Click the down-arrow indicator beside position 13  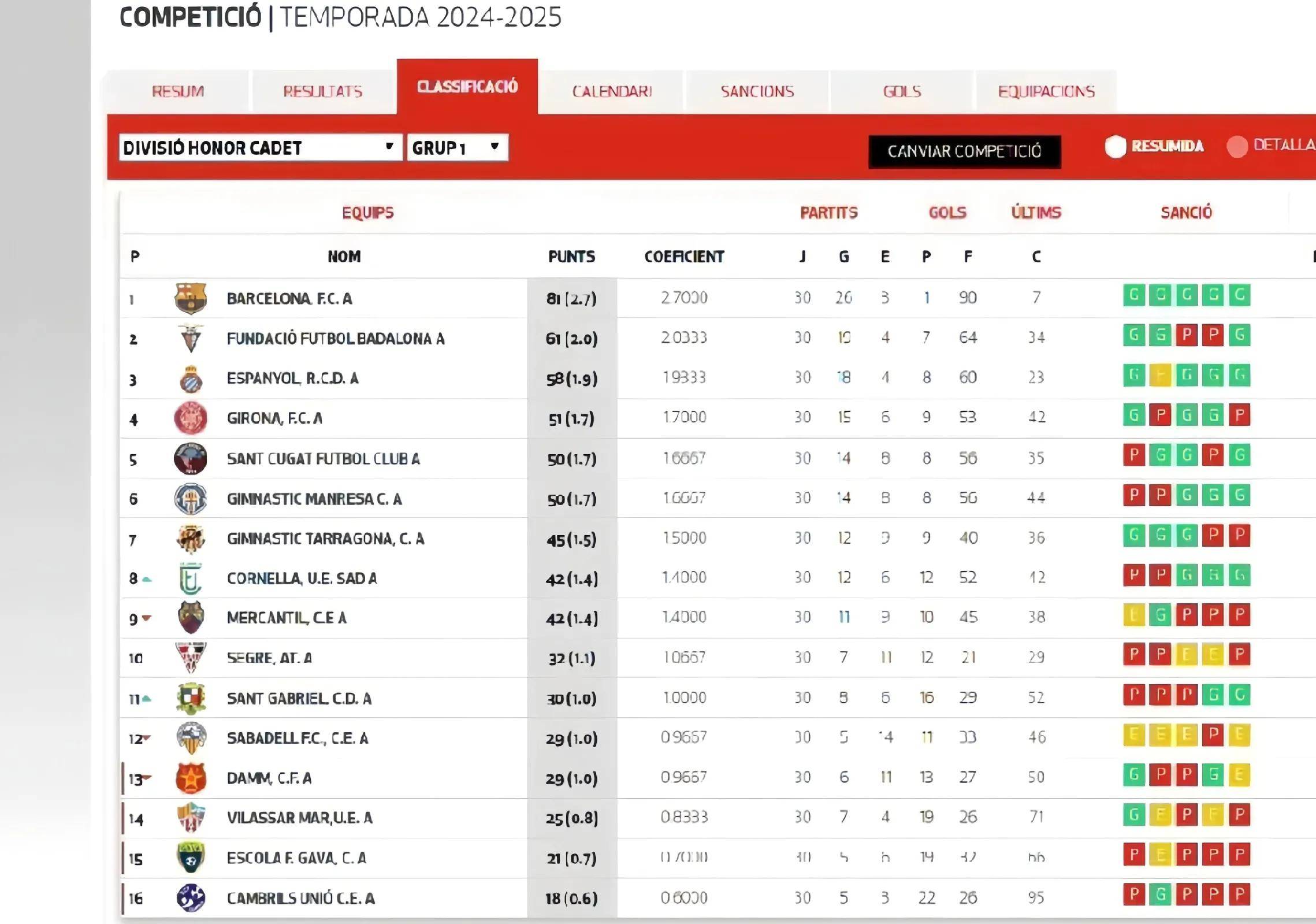147,778
